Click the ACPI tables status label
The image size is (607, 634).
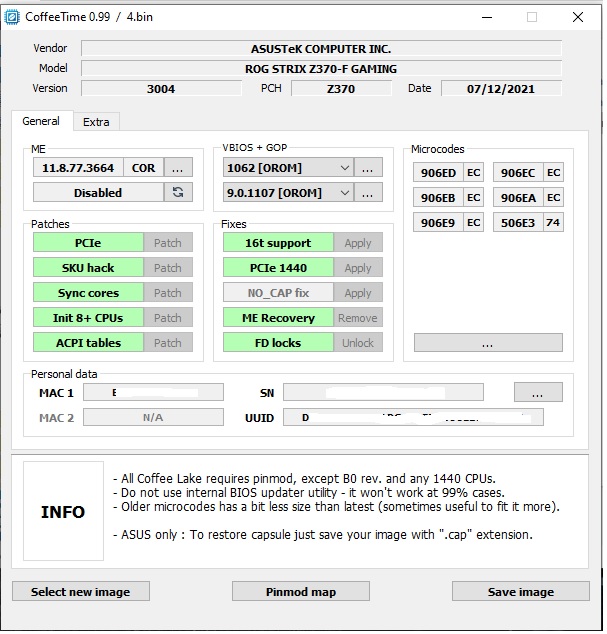click(x=88, y=343)
